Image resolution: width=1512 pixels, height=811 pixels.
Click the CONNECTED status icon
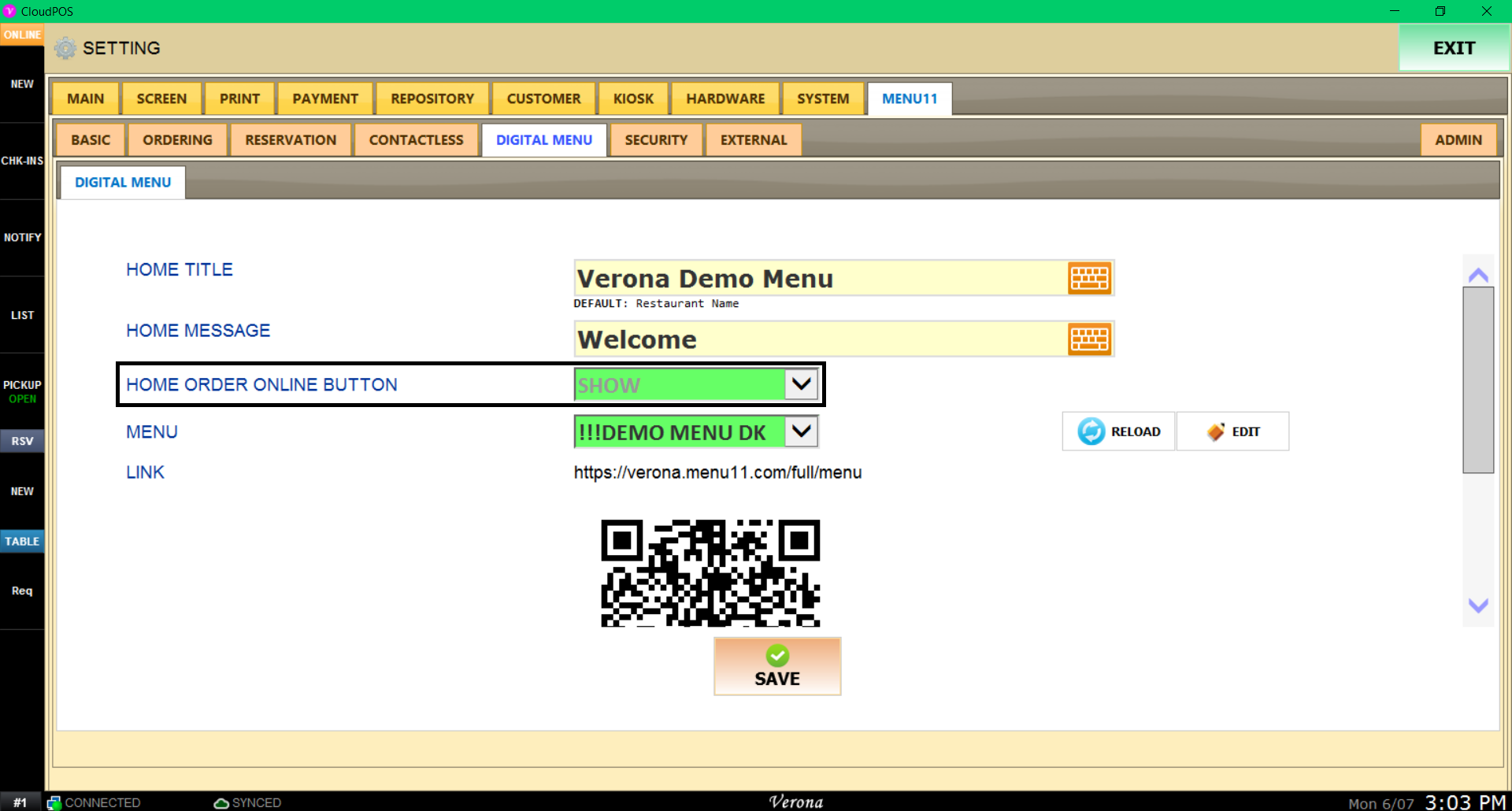[x=54, y=802]
